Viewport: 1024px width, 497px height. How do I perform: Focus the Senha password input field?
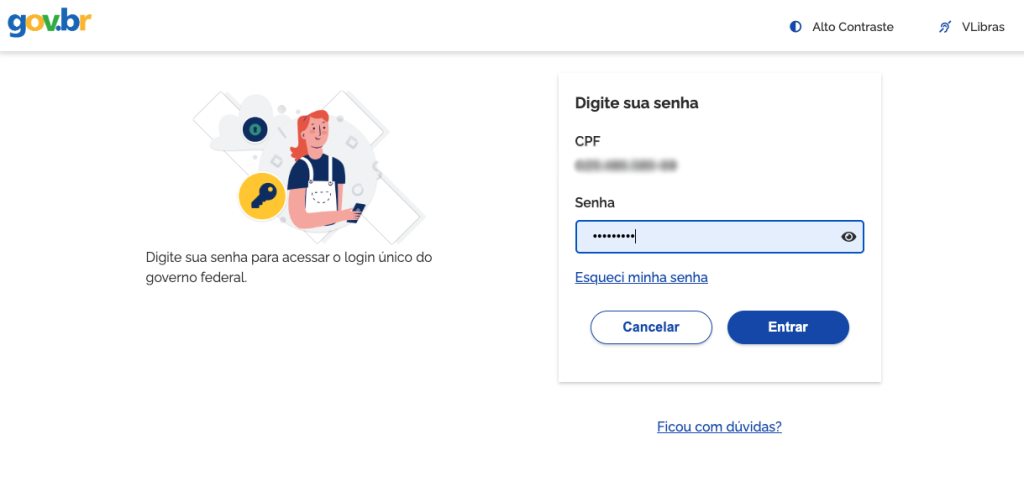(705, 237)
